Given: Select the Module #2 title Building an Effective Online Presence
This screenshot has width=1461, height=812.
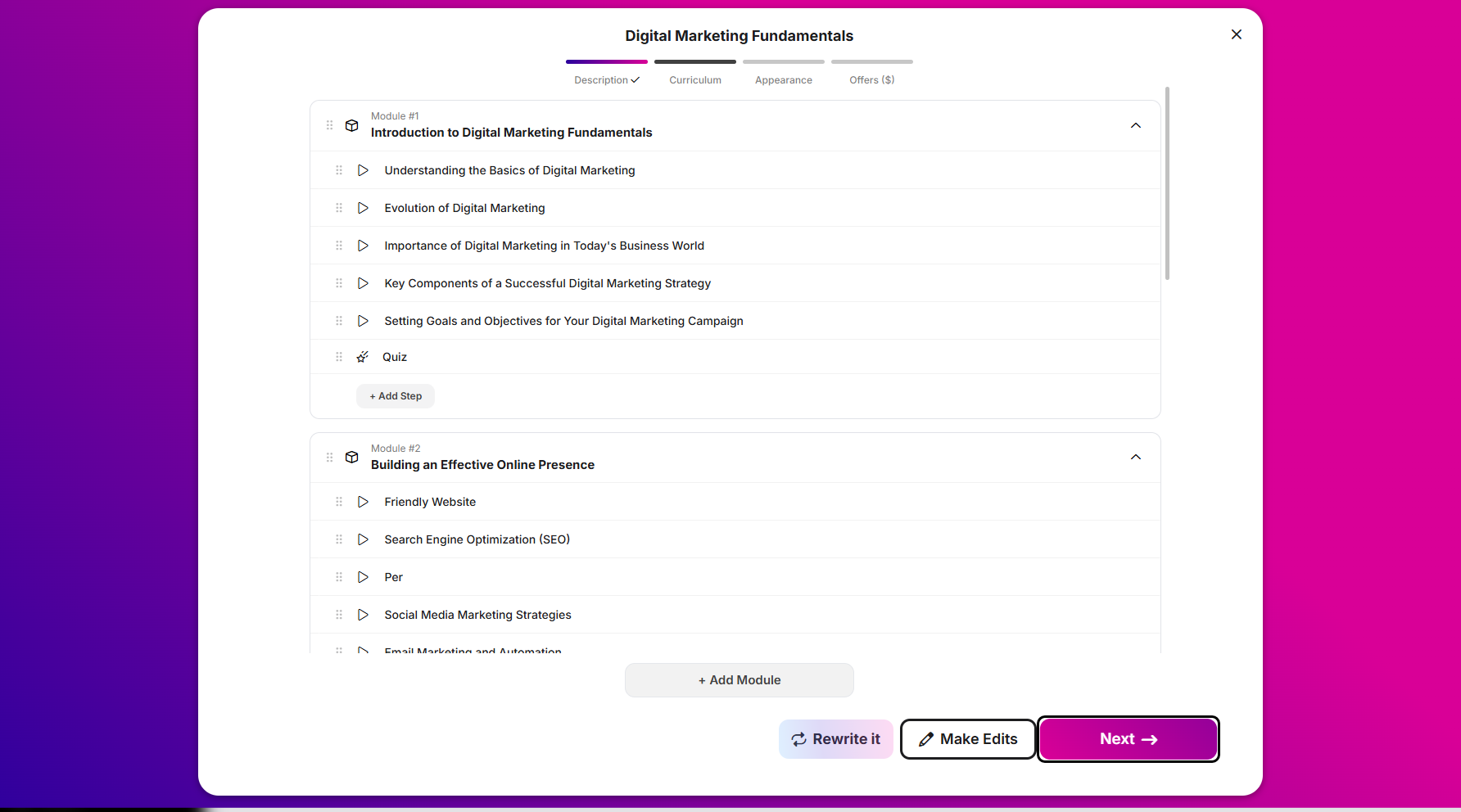Looking at the screenshot, I should pos(482,465).
